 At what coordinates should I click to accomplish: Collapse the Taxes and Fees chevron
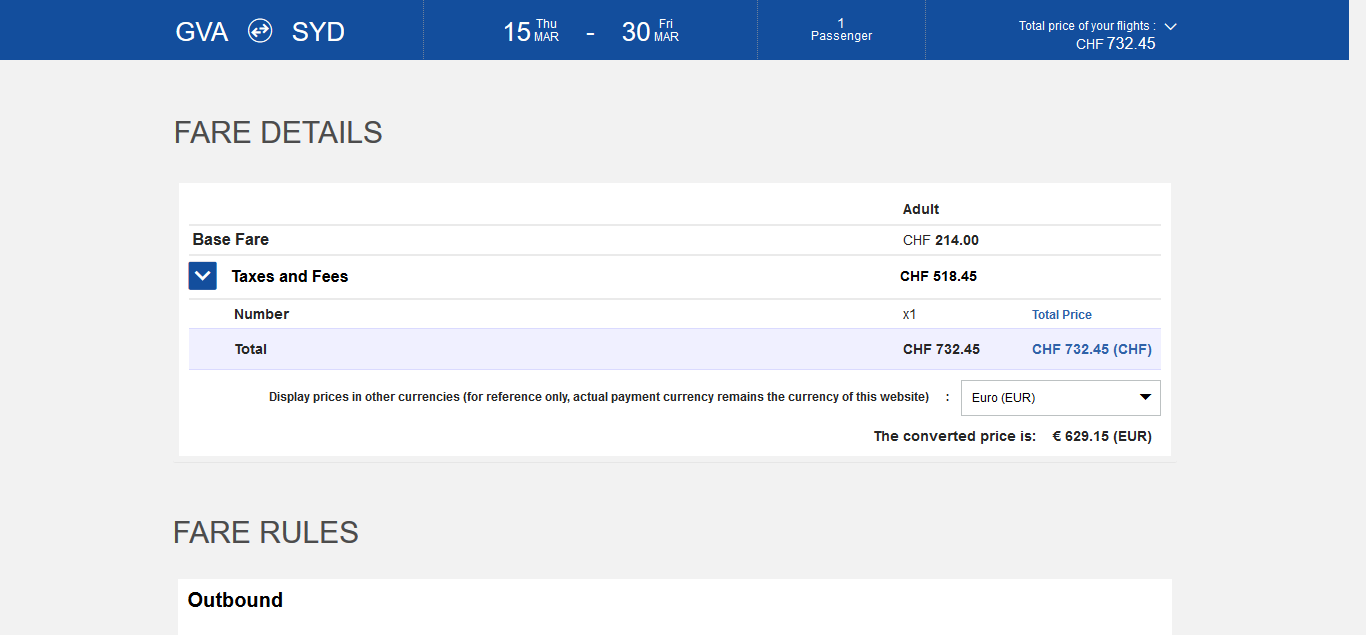(203, 276)
